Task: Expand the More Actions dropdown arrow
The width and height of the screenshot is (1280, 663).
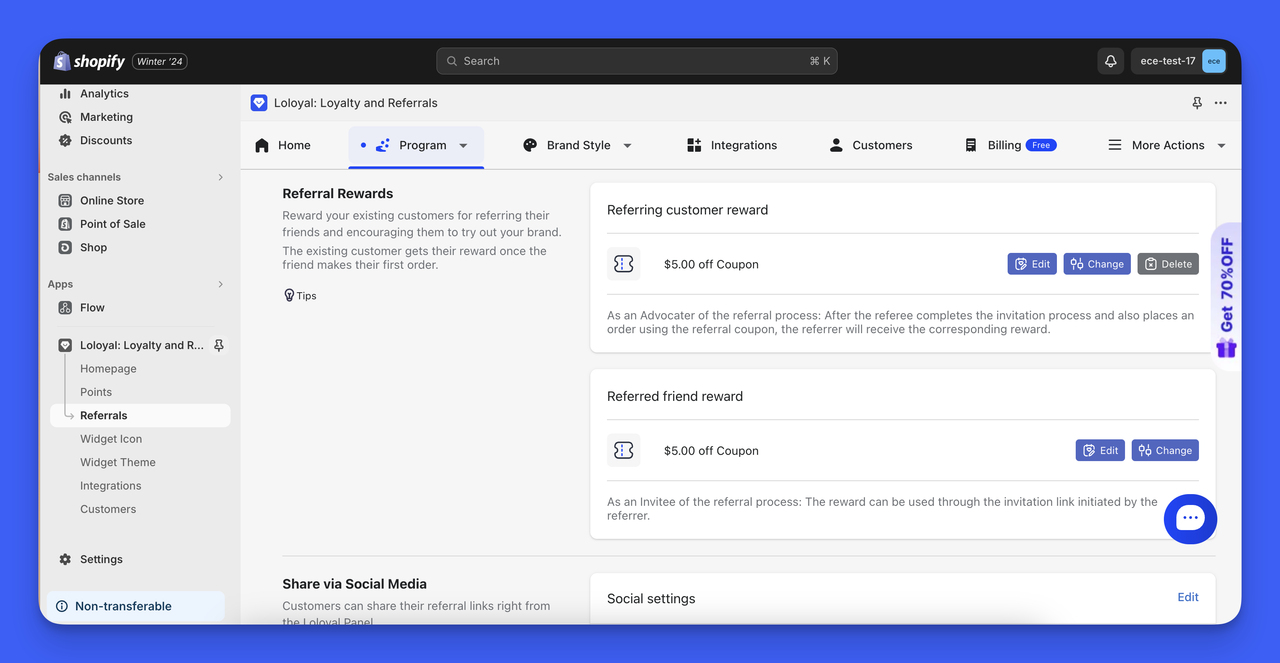Action: (x=1221, y=146)
